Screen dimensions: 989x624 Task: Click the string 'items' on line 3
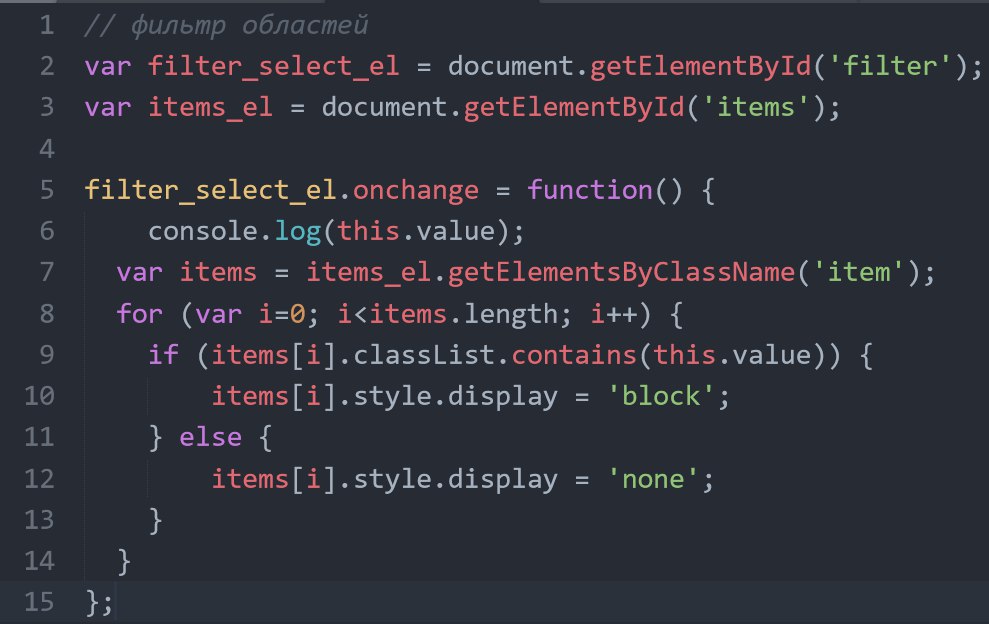click(755, 107)
